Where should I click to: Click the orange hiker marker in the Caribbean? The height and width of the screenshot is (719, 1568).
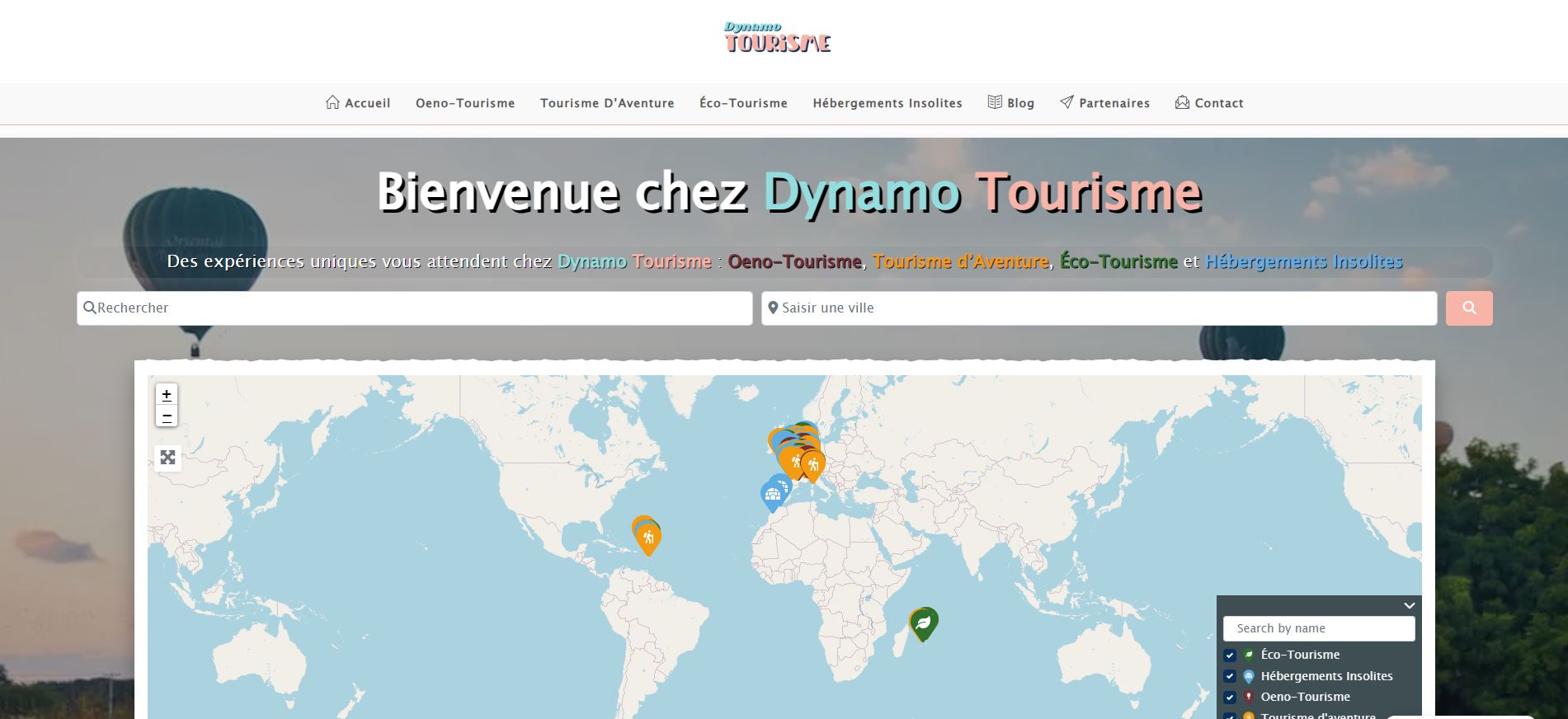pos(648,538)
